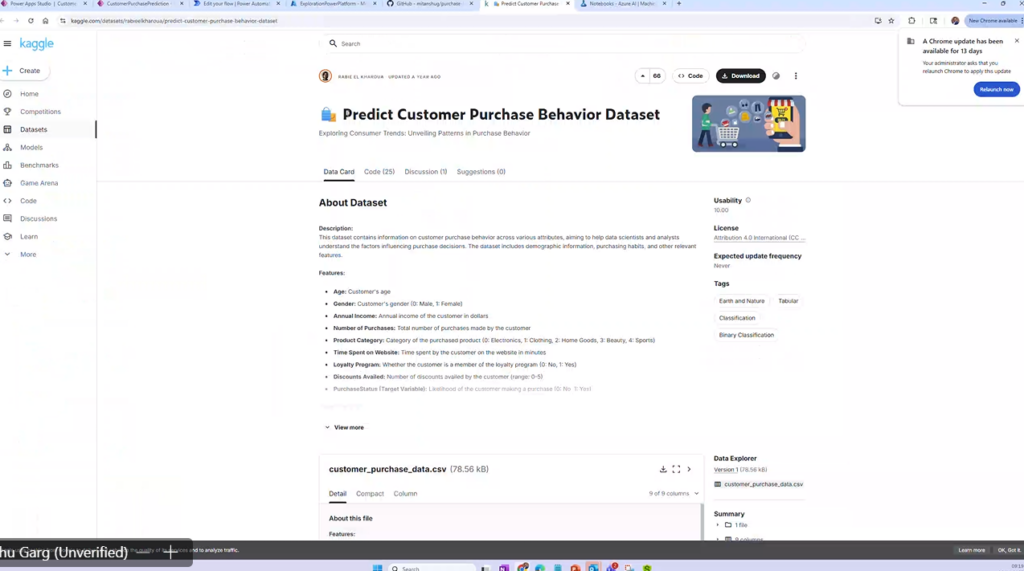Select the Data Card tab

pos(339,172)
